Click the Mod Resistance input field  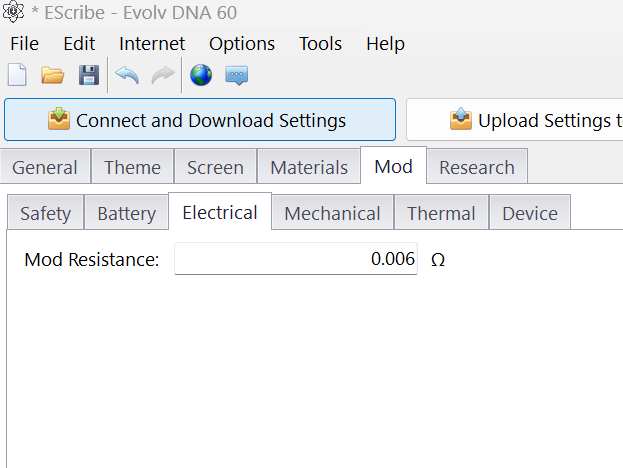[x=295, y=259]
